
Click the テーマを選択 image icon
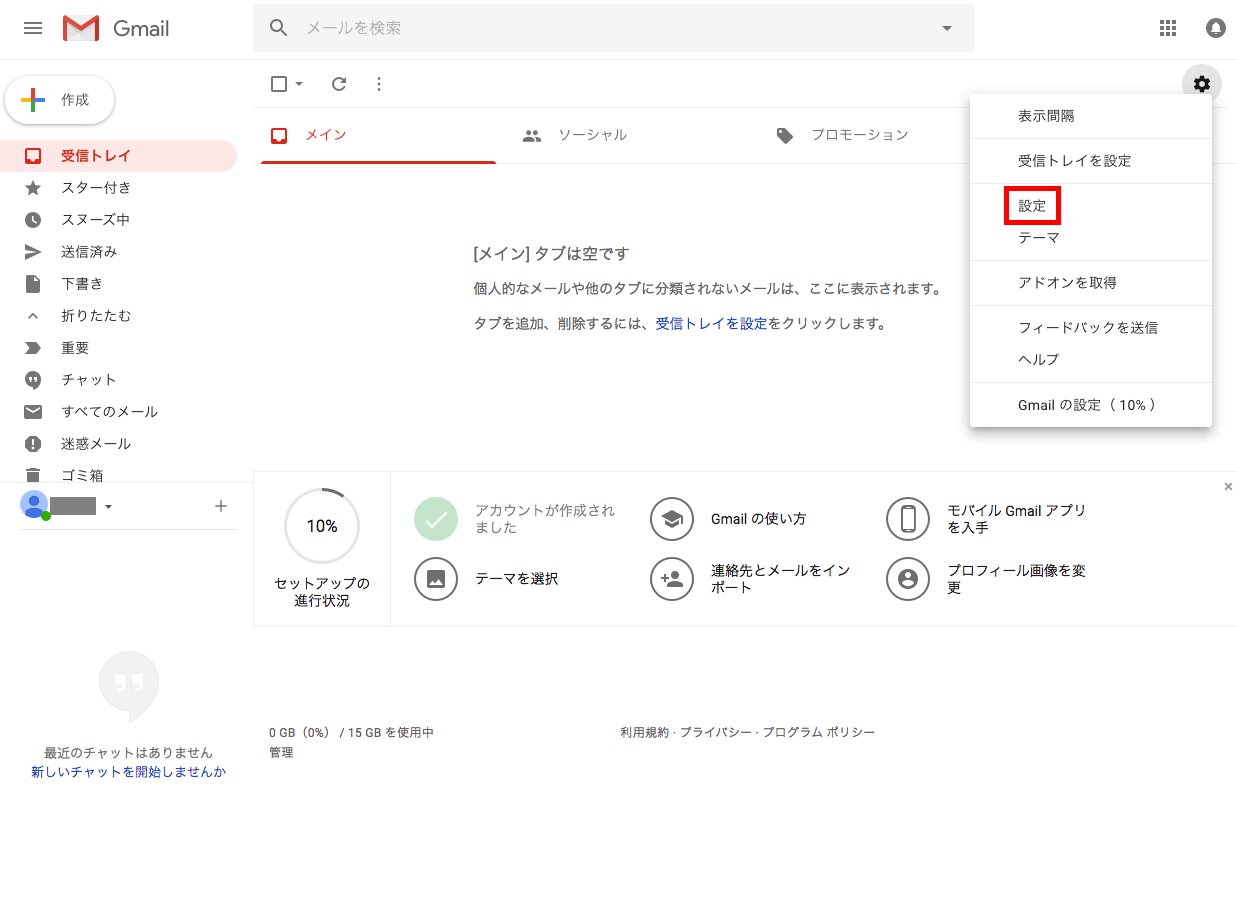coord(435,578)
